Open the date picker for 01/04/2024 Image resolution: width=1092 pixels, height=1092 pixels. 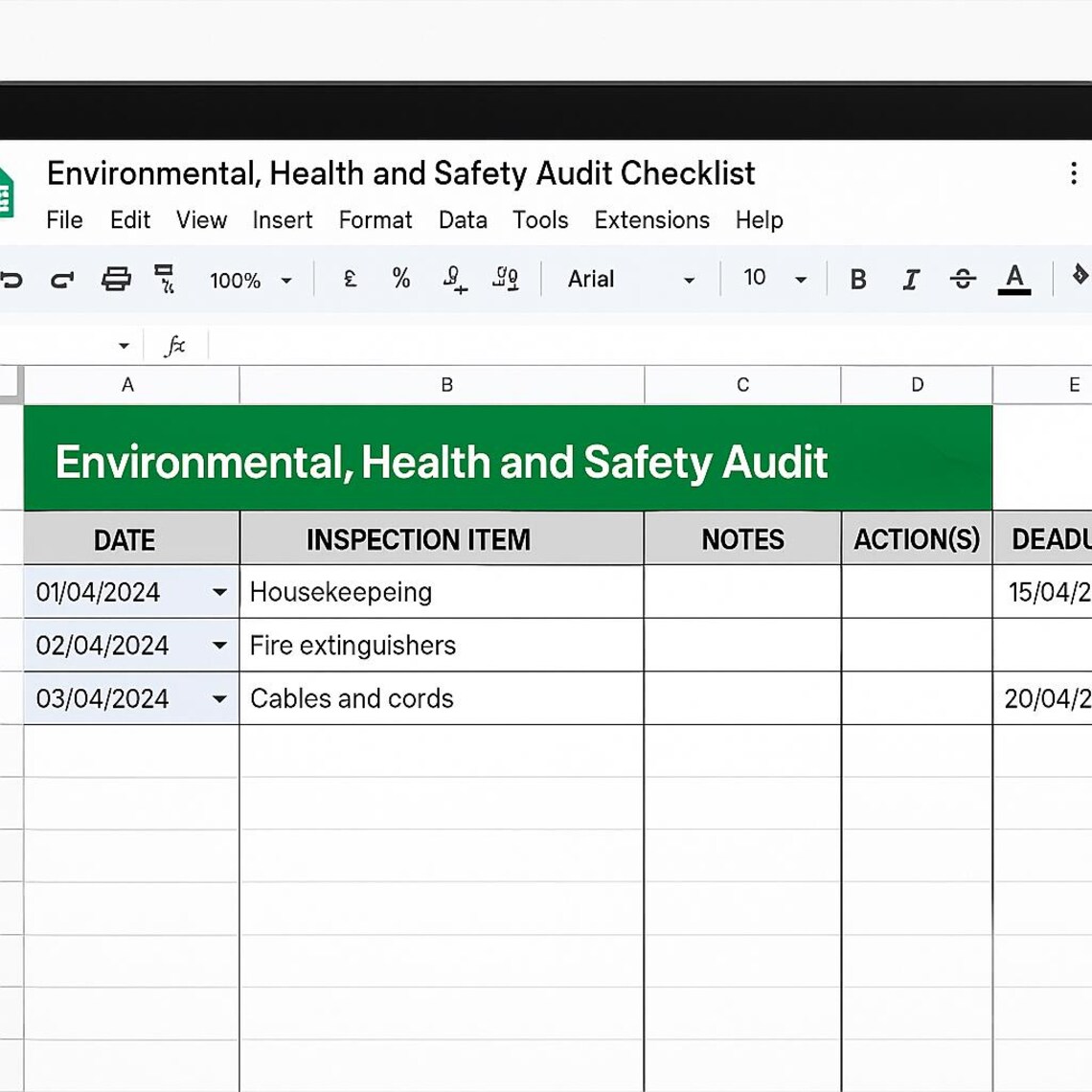(x=221, y=592)
